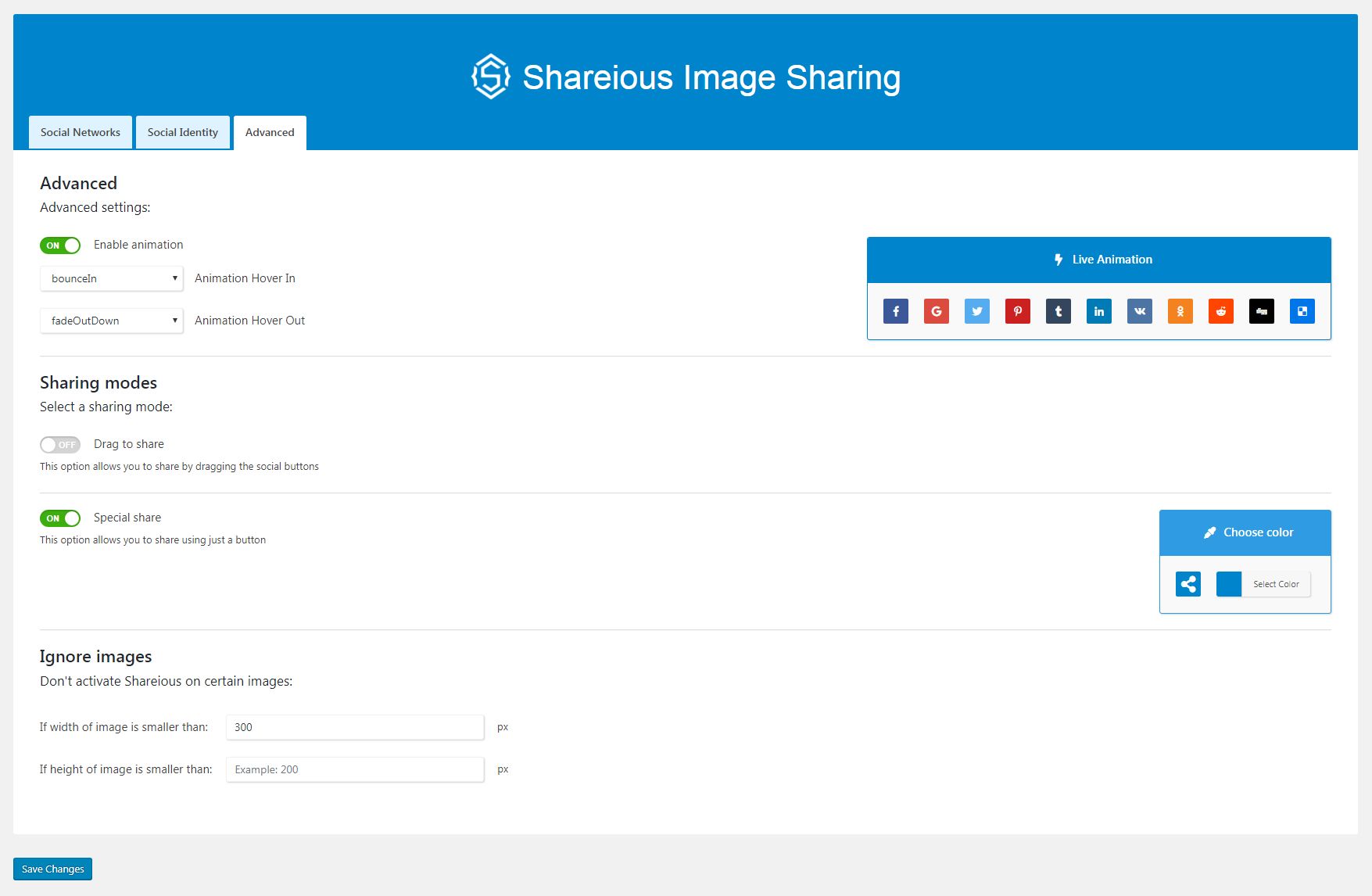Click the Delicious icon in Live Animation
The width and height of the screenshot is (1372, 896).
tap(1302, 311)
